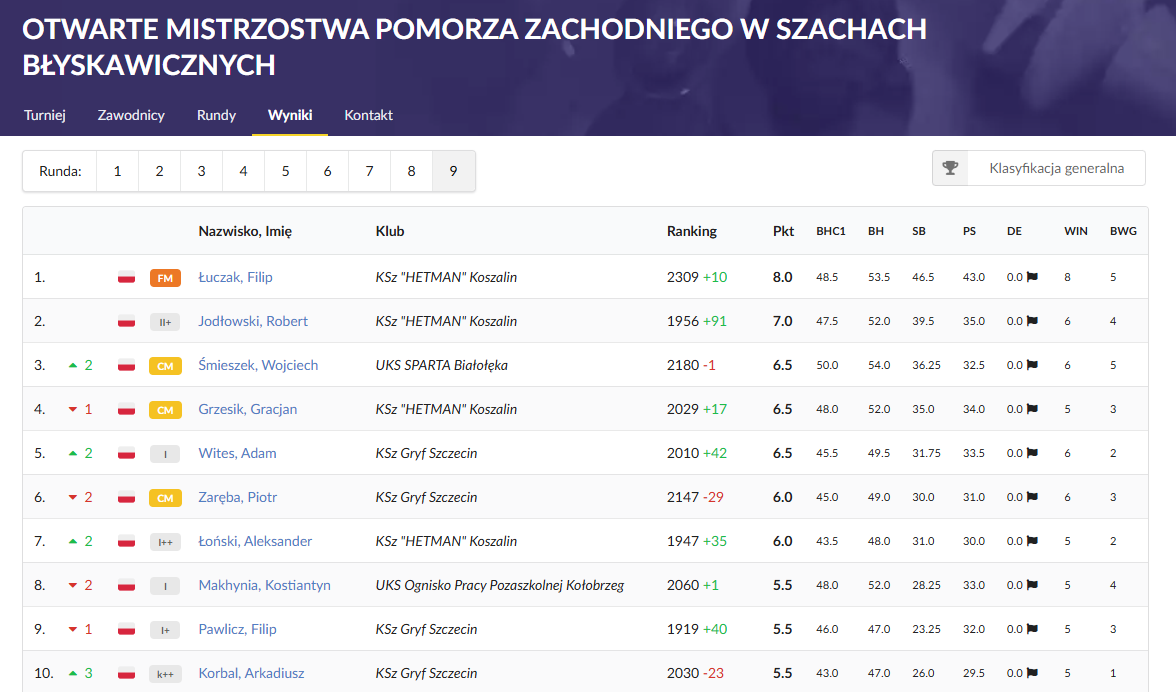Click the black flag icon in Grzesik's row
Image resolution: width=1176 pixels, height=692 pixels.
tap(1032, 409)
